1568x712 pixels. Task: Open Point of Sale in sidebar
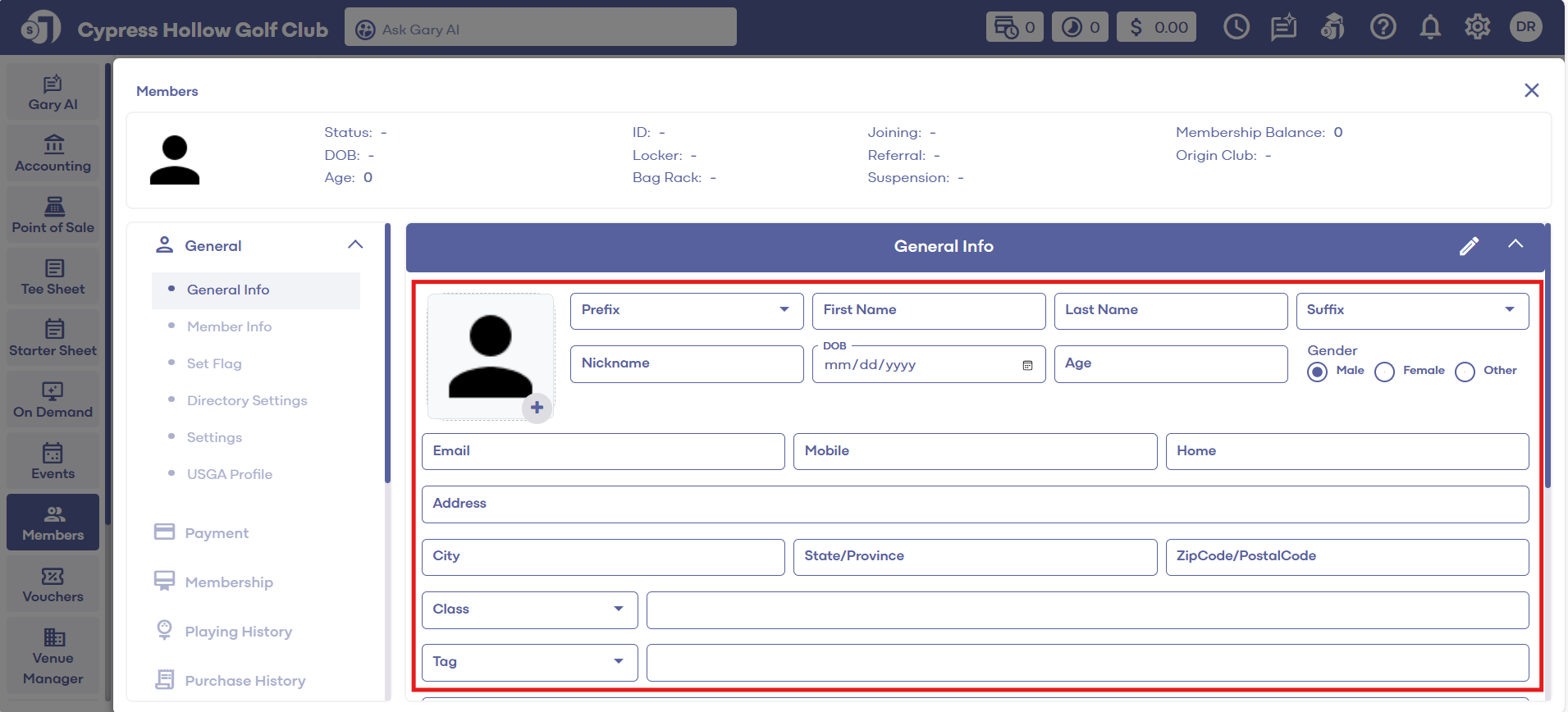tap(53, 216)
